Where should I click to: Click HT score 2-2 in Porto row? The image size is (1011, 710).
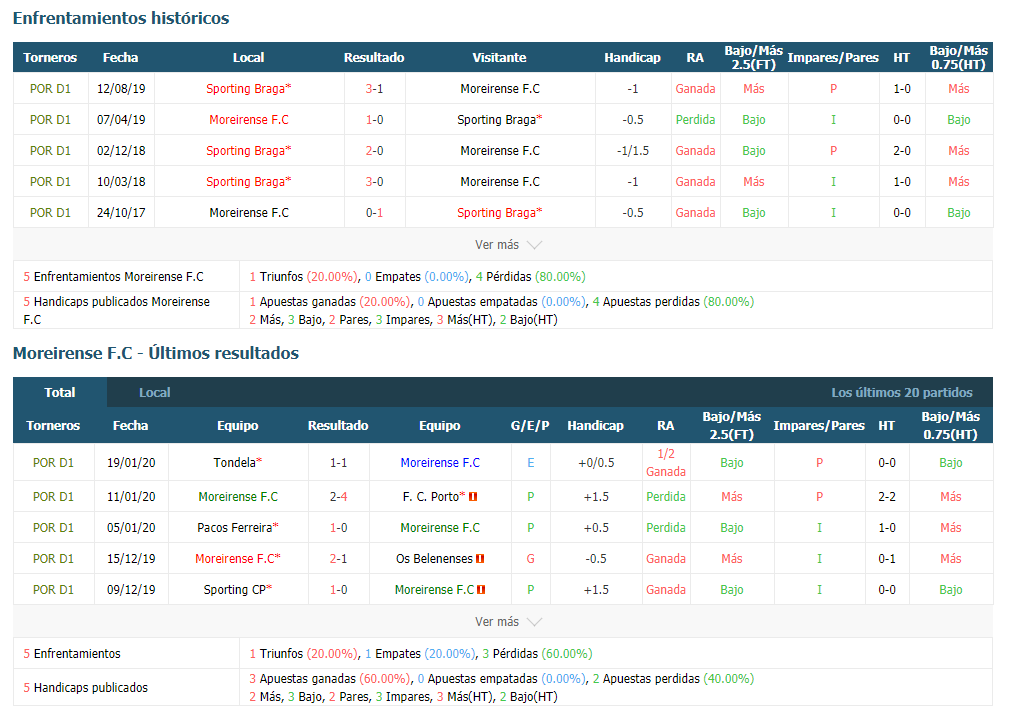[887, 497]
